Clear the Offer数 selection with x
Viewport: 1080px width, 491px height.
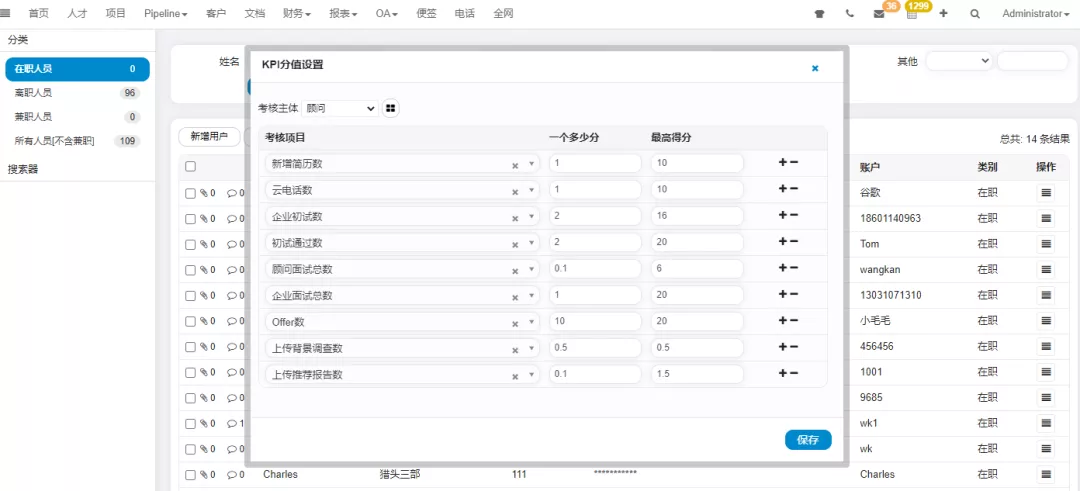point(515,324)
